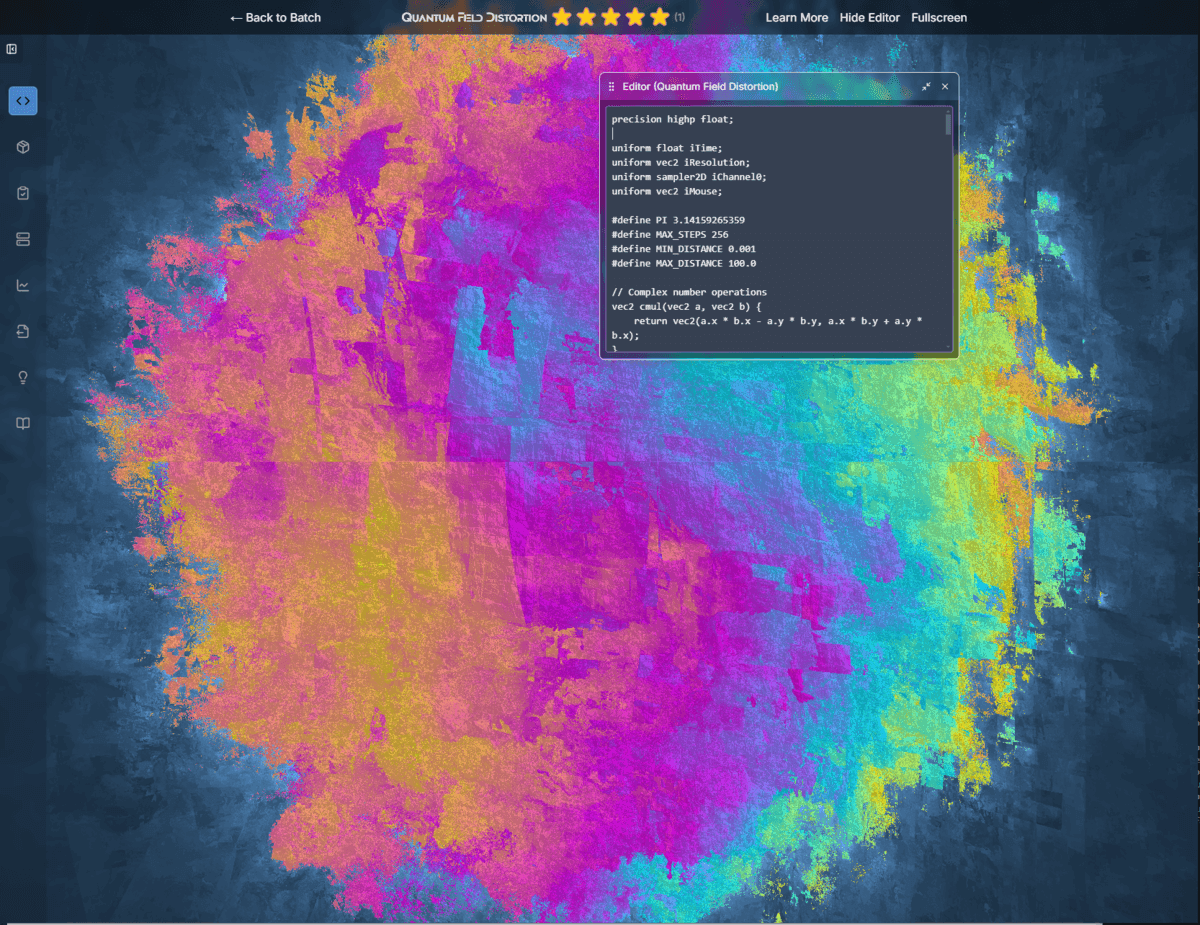Click the fifth rating star
Viewport: 1200px width, 925px height.
(659, 16)
